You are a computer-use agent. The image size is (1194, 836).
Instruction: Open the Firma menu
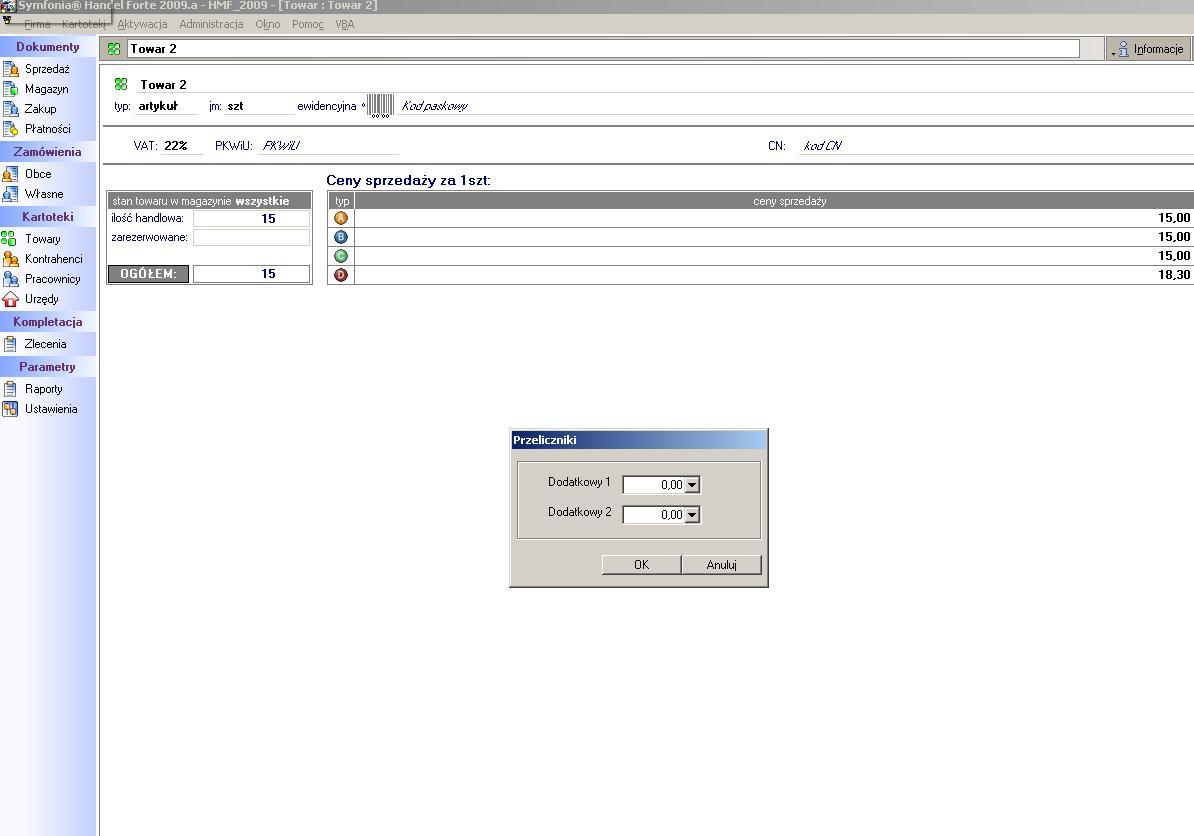[37, 24]
